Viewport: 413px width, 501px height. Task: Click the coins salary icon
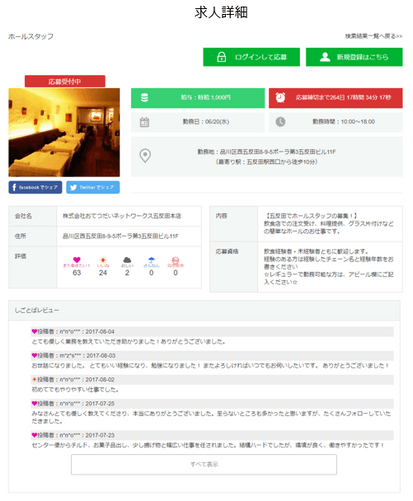[144, 98]
